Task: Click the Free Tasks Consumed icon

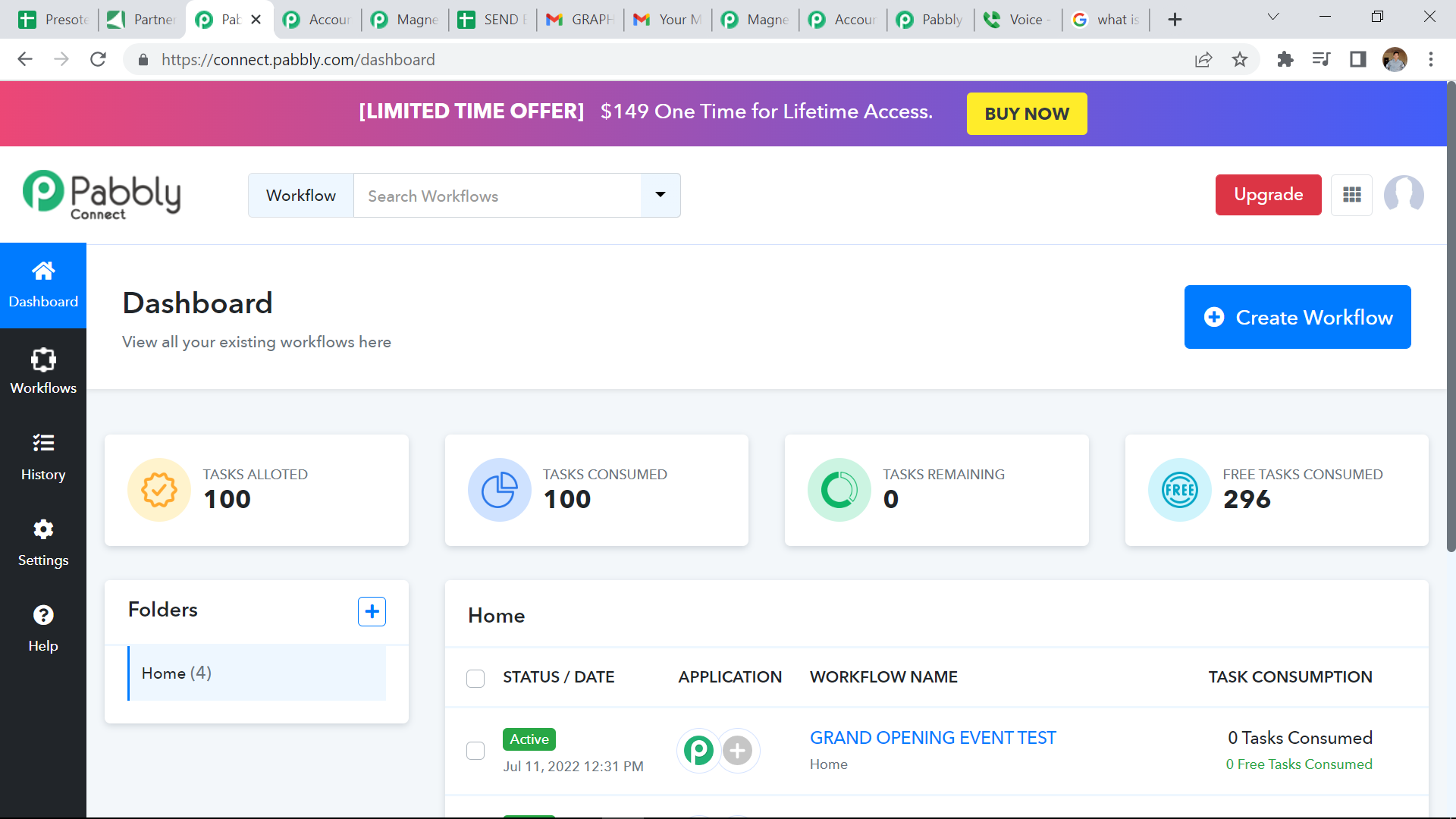Action: [1180, 490]
